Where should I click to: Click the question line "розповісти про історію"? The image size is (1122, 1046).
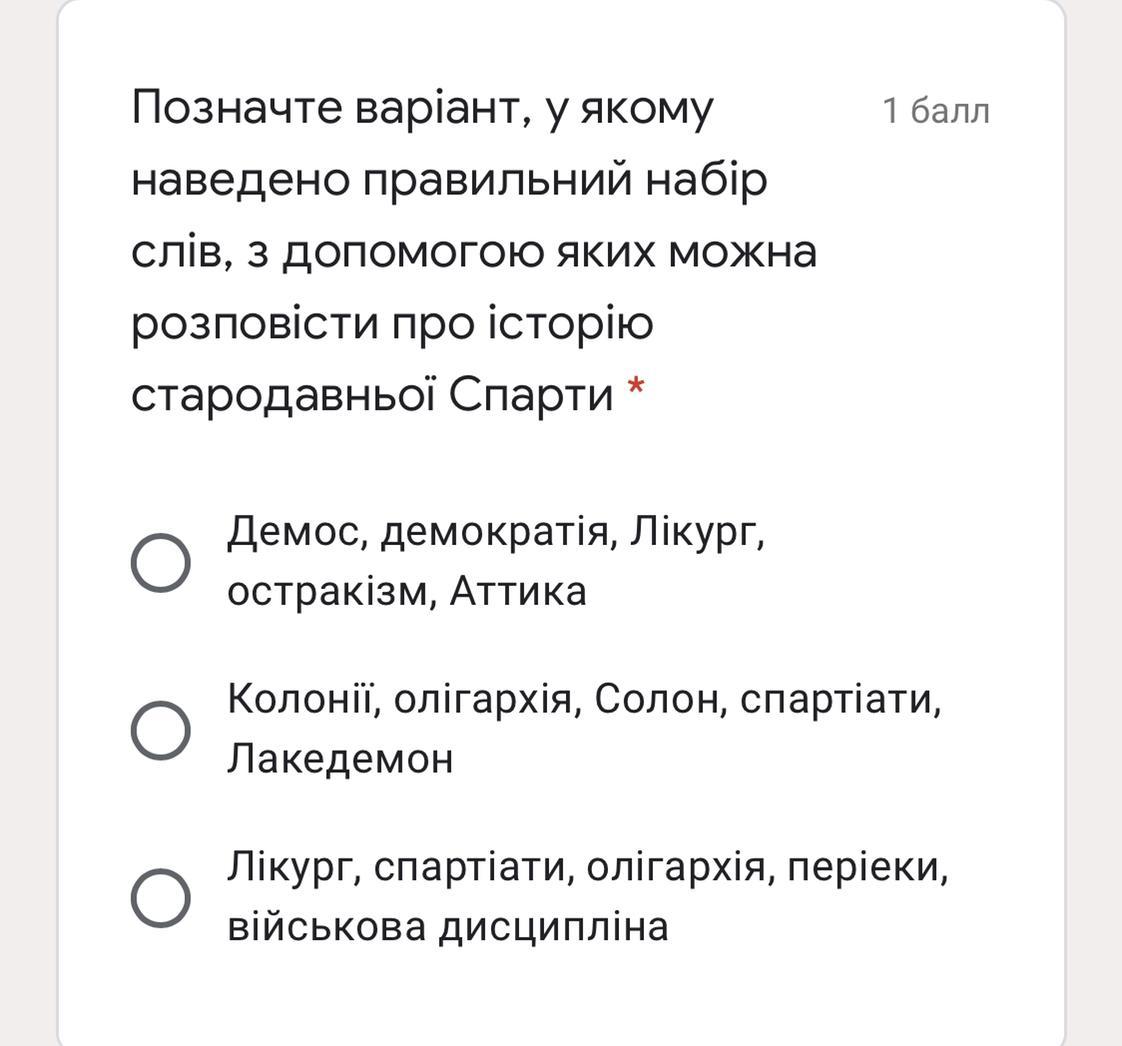coord(392,323)
